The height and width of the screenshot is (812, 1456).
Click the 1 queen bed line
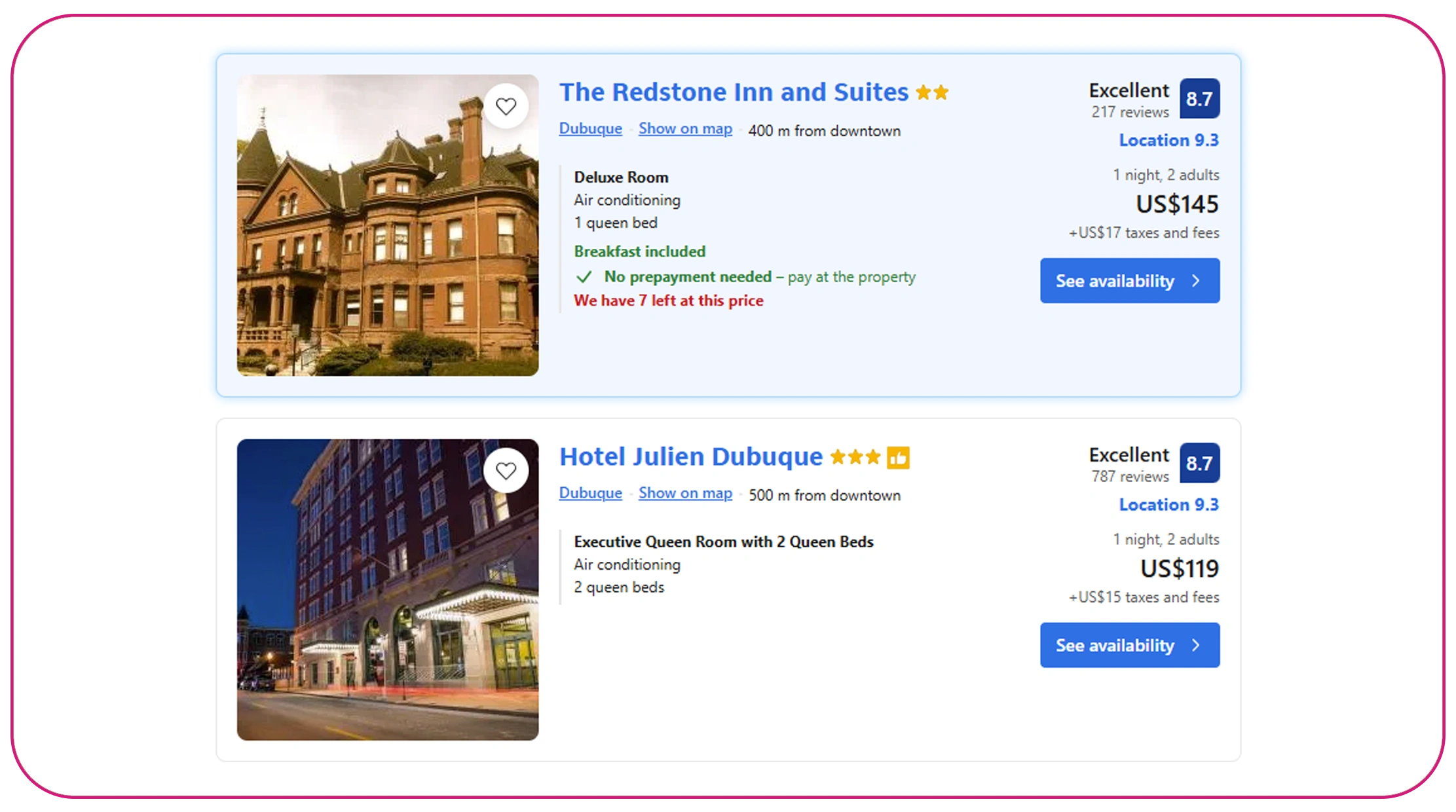(616, 223)
